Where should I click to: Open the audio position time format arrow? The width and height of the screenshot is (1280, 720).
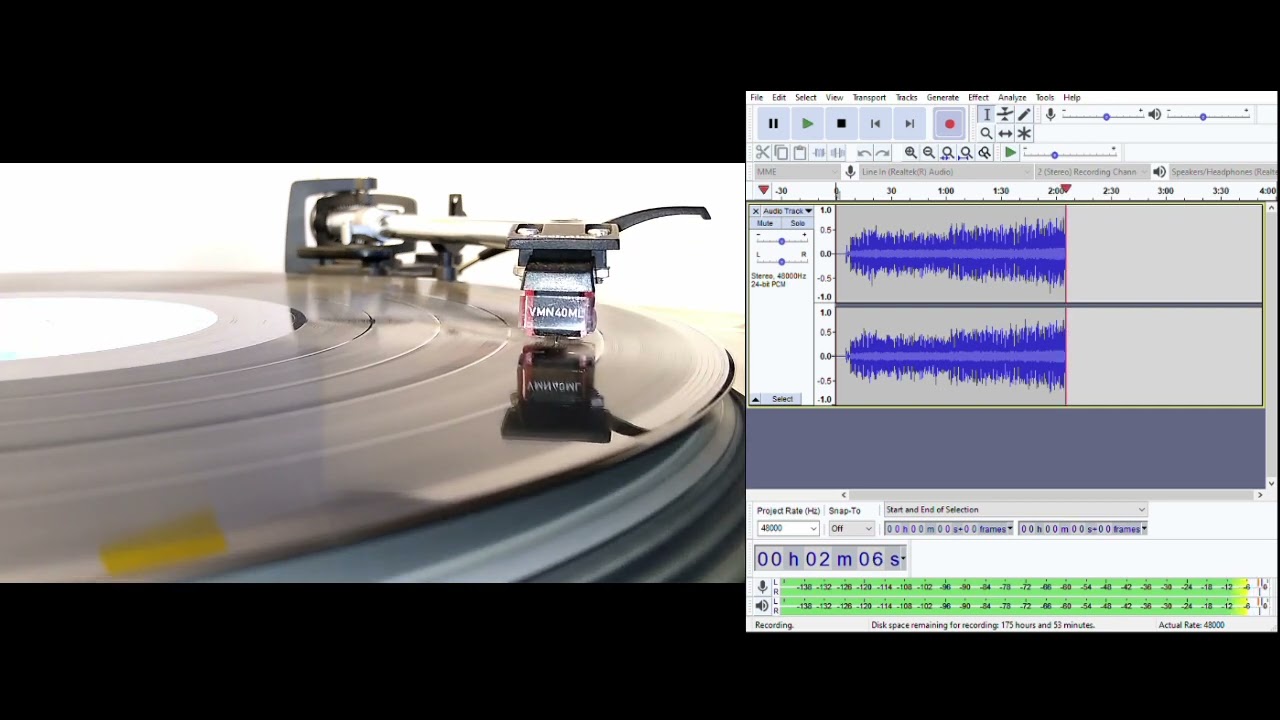coord(902,559)
